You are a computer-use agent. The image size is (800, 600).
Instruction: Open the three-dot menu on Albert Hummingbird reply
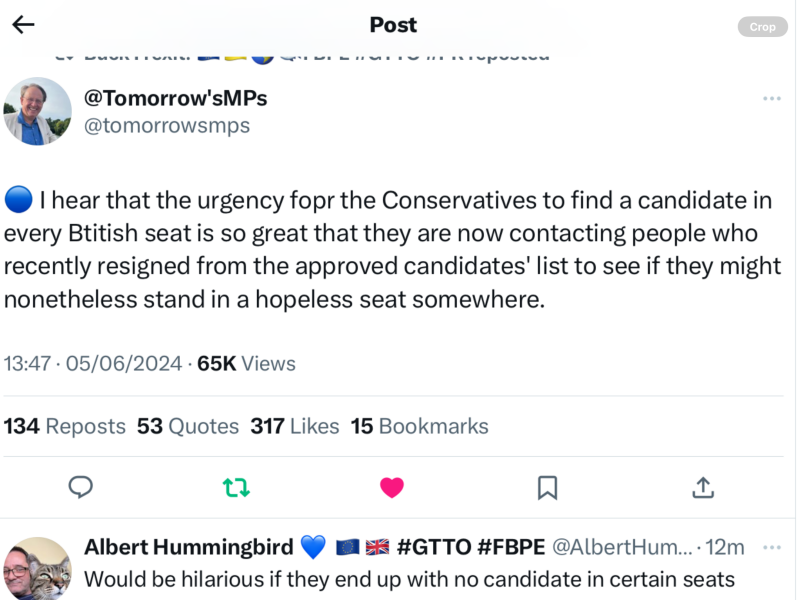(771, 548)
